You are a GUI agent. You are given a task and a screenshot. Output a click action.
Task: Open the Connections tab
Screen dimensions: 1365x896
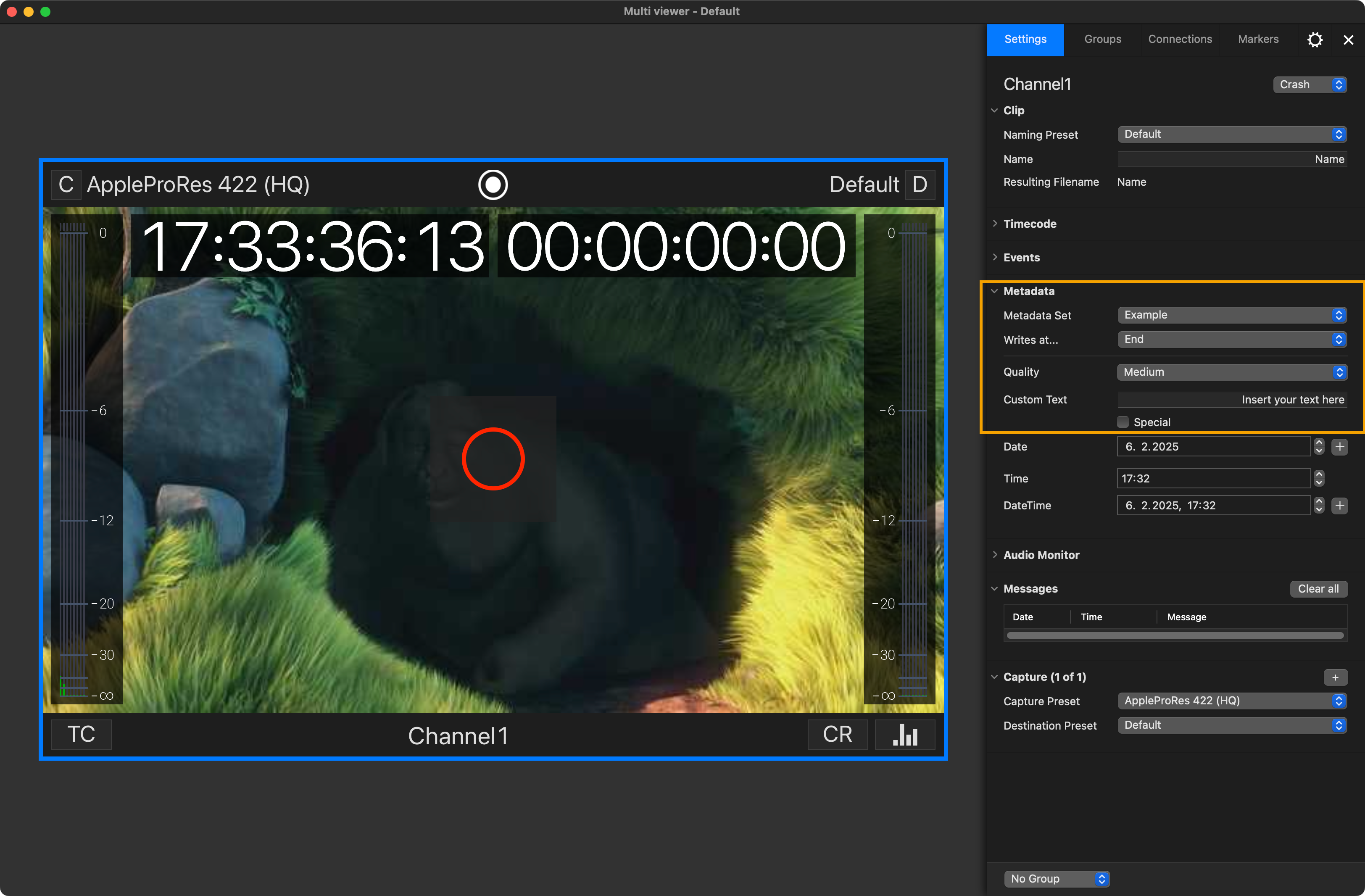click(1180, 40)
